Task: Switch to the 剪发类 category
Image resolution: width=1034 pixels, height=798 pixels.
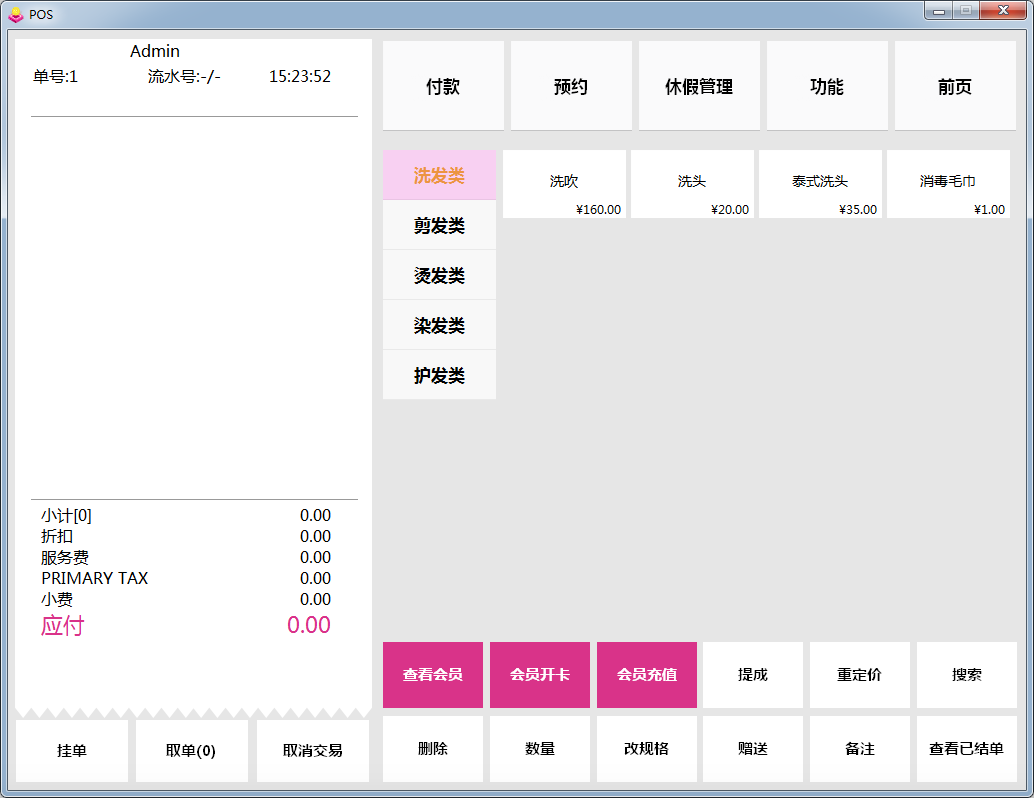Action: 439,226
